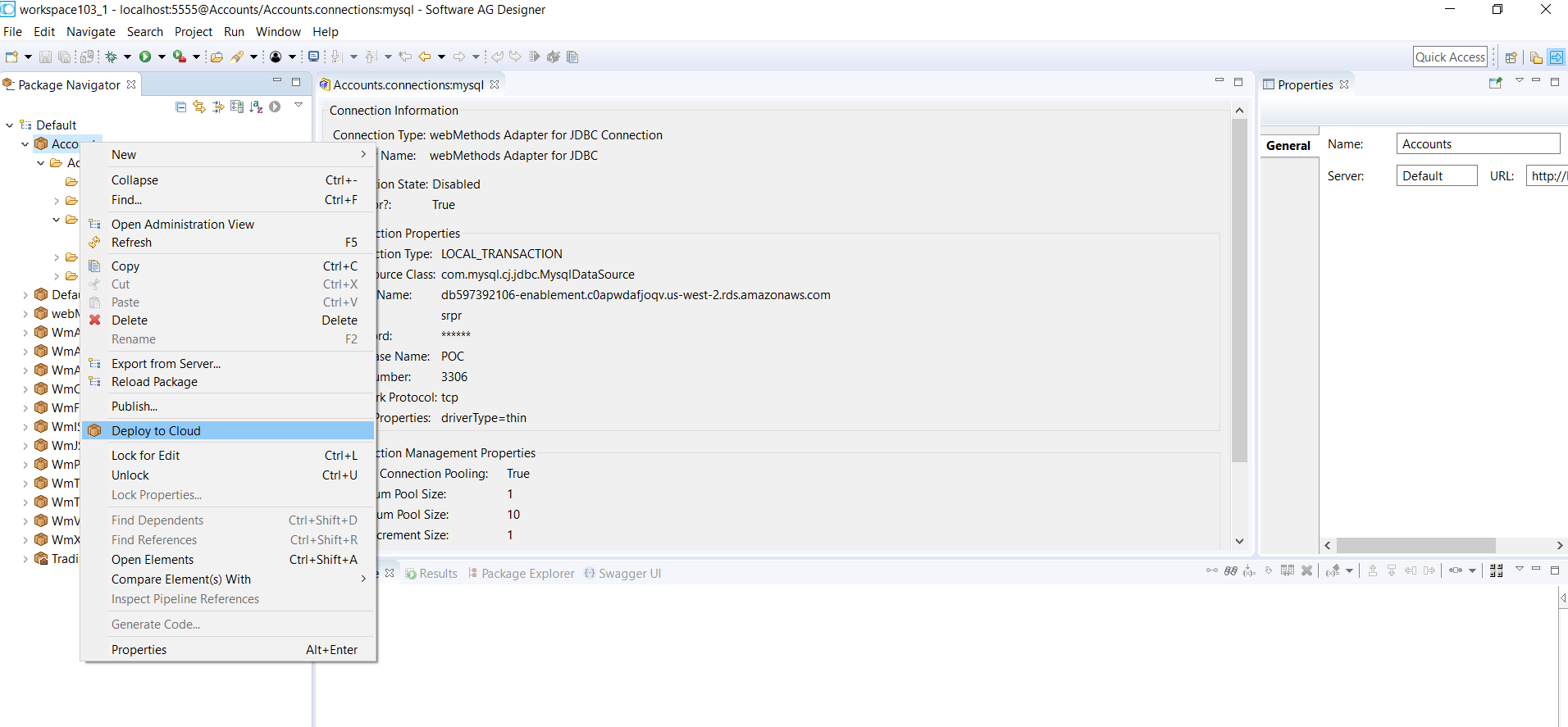Click the Properties scrollbar right arrow
This screenshot has width=1568, height=727.
point(1560,546)
